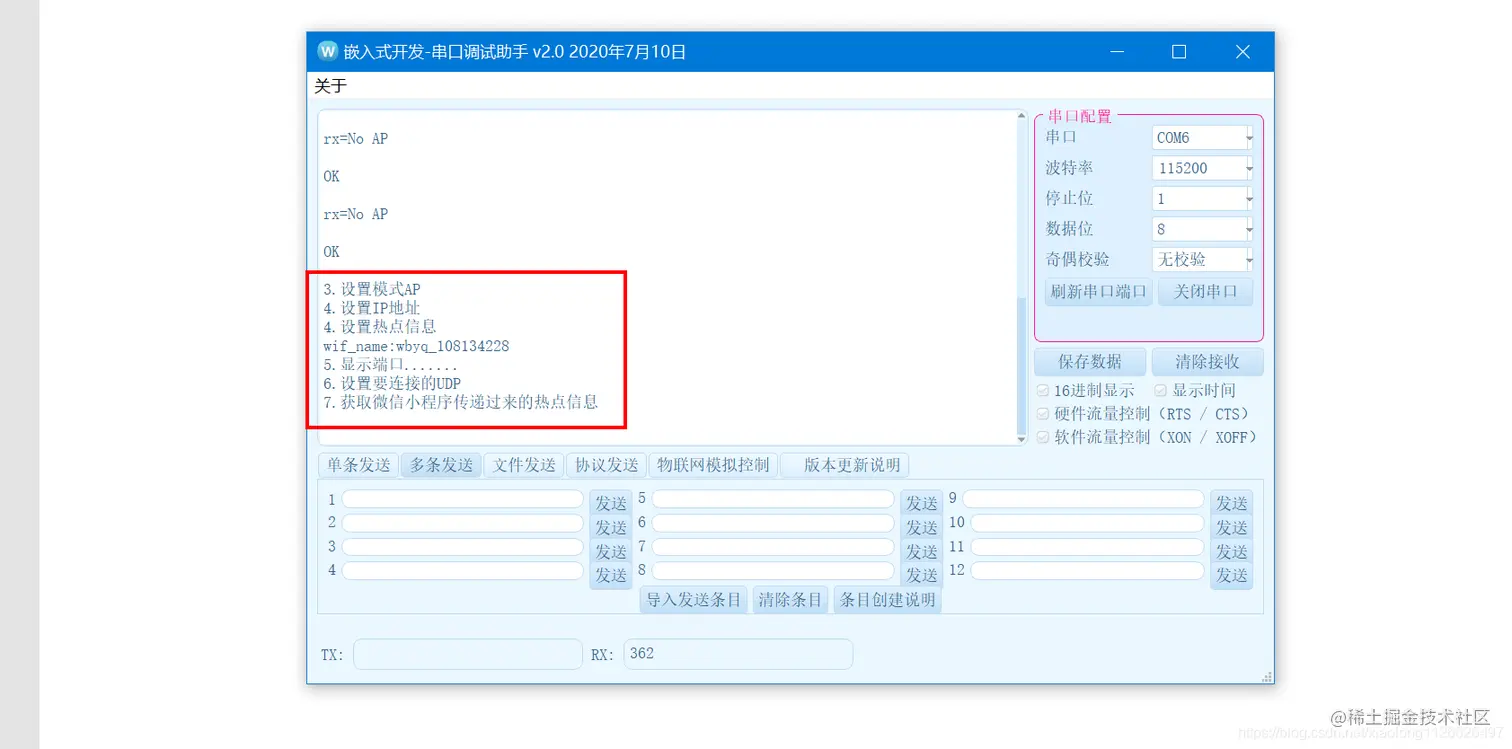Switch to the 文件发送 tab
This screenshot has width=1512, height=749.
pyautogui.click(x=524, y=465)
